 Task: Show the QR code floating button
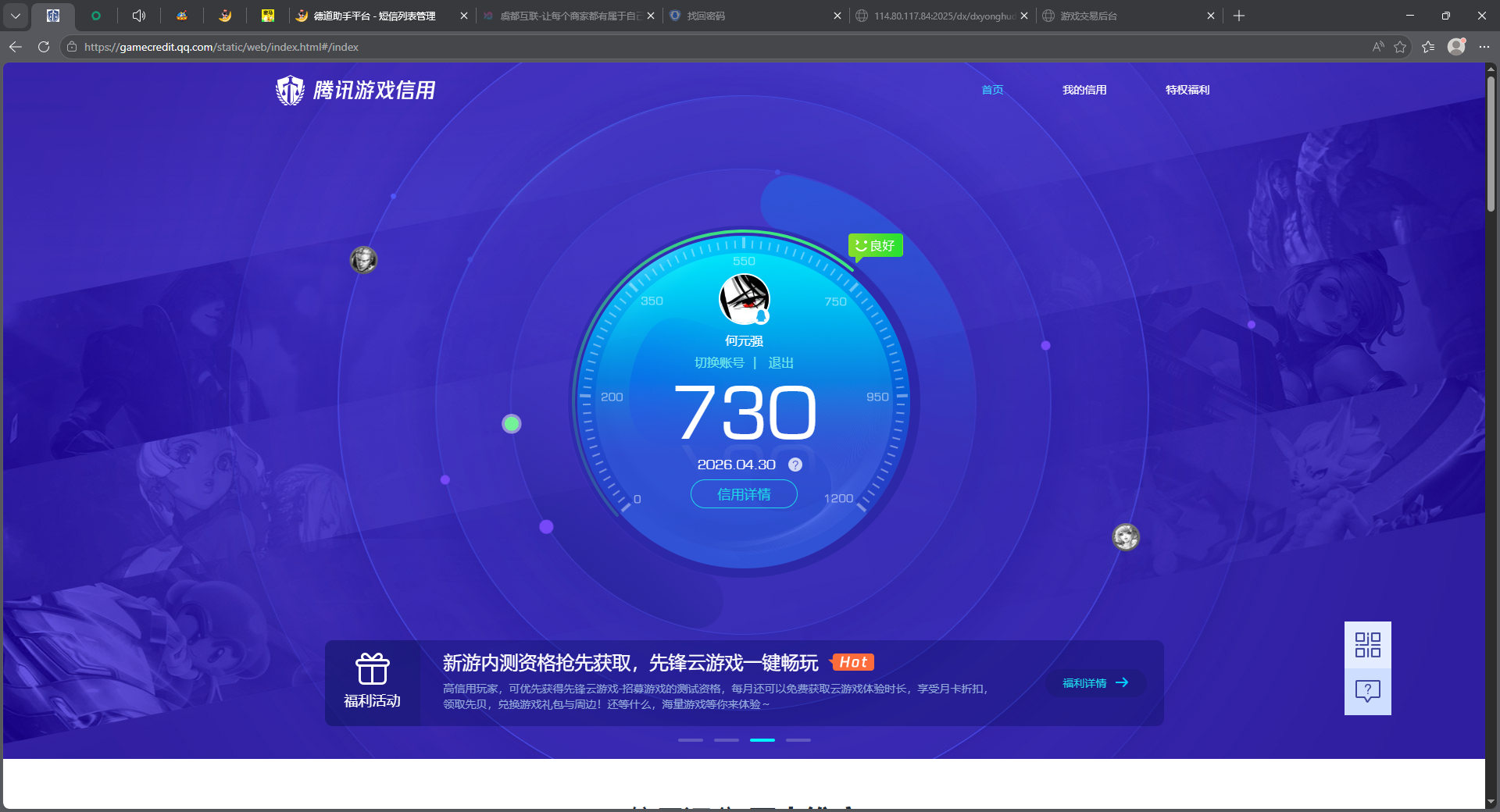point(1368,645)
